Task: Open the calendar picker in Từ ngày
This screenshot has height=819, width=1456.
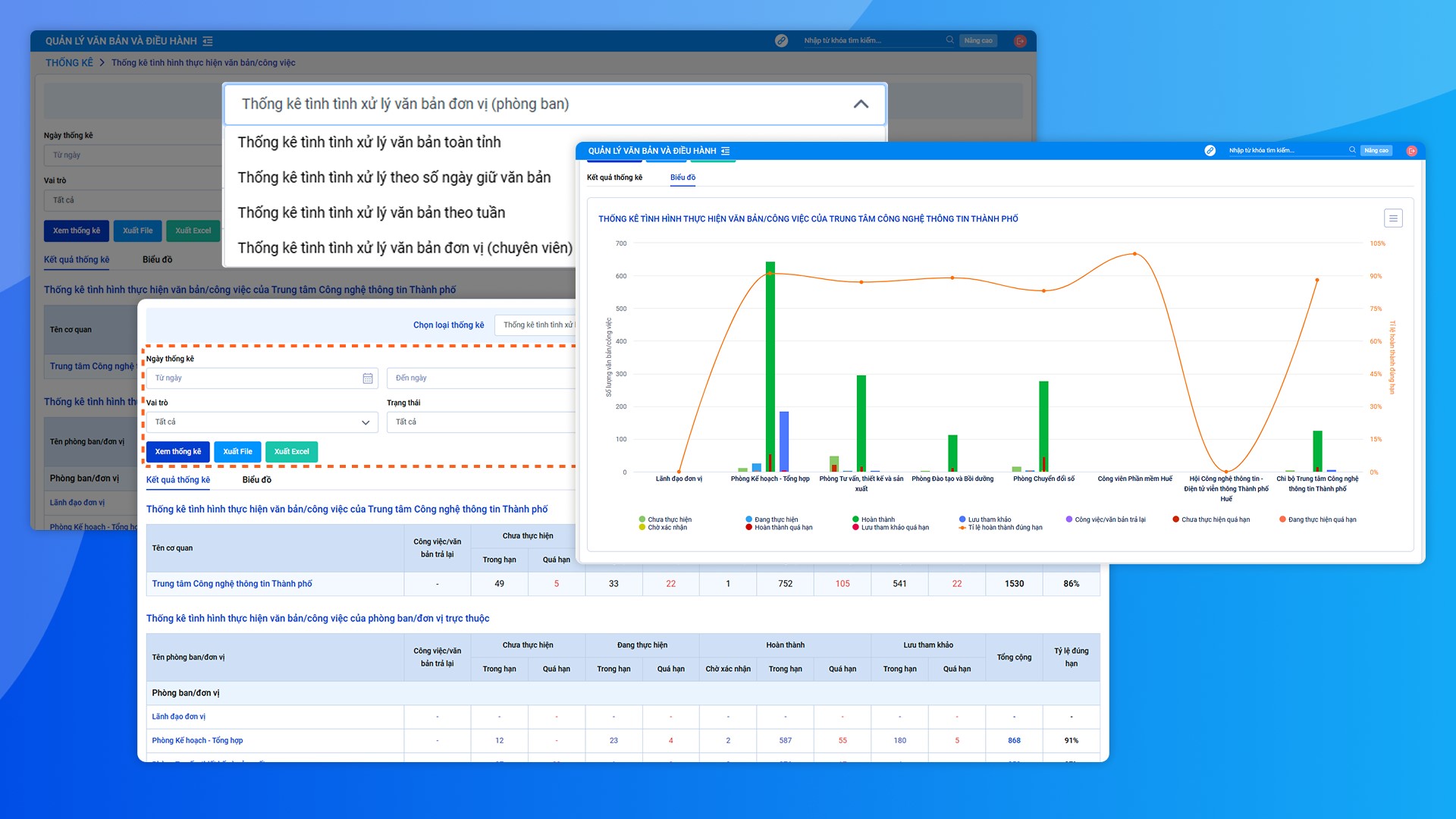Action: click(x=368, y=378)
